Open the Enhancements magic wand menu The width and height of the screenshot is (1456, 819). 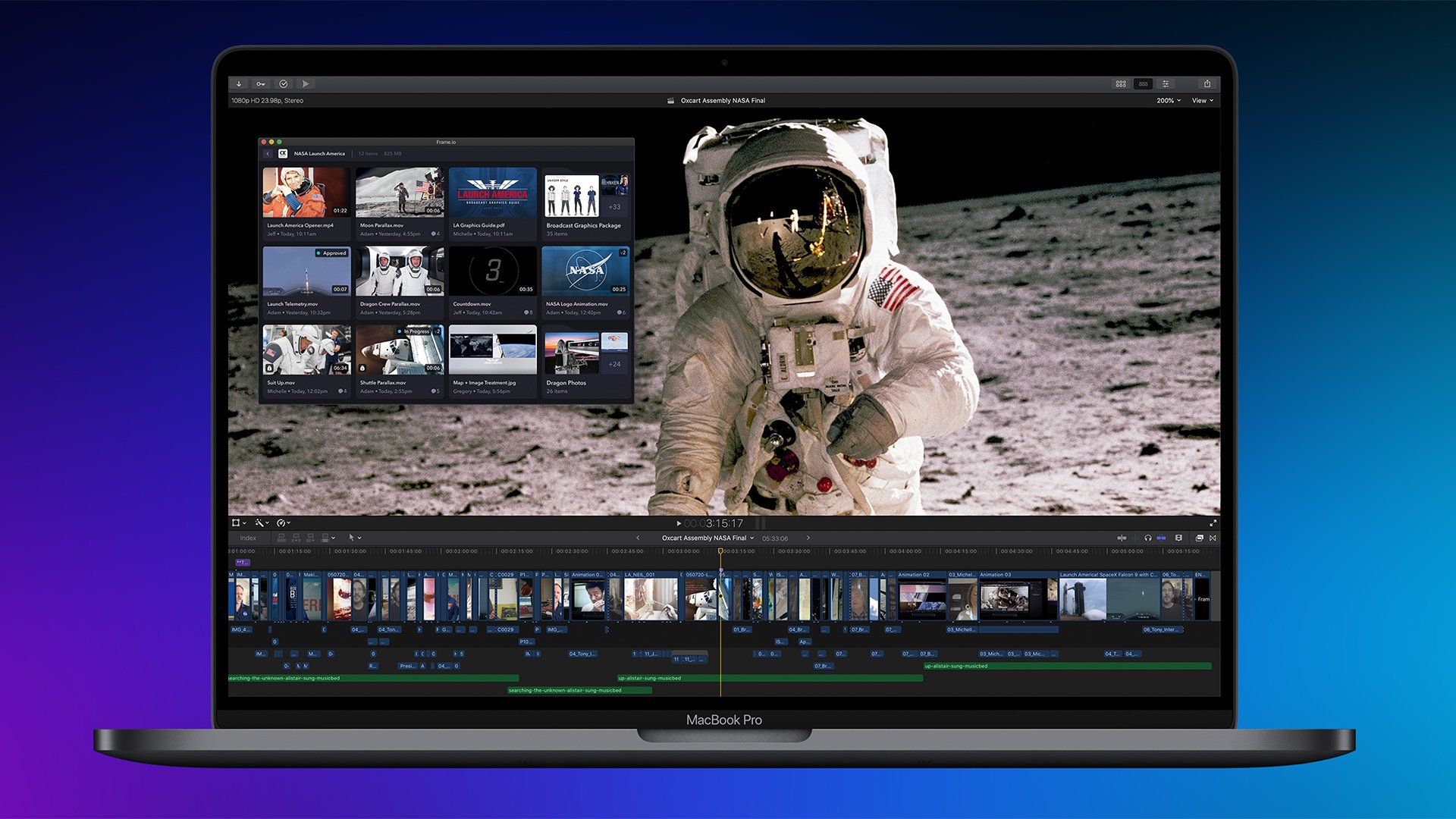coord(262,523)
